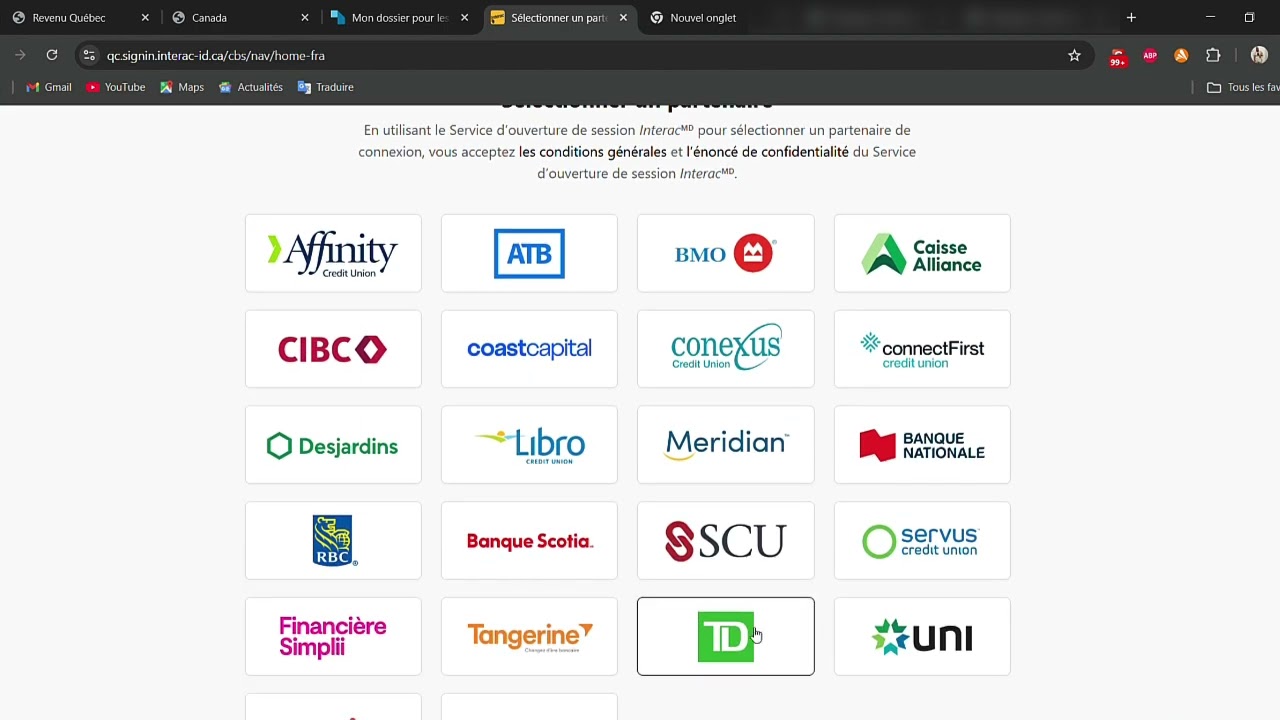1280x720 pixels.
Task: Choose ATB as sign-in partner
Action: point(529,253)
